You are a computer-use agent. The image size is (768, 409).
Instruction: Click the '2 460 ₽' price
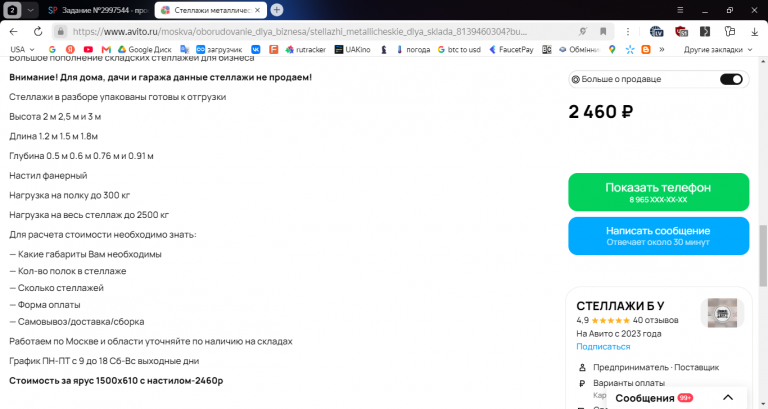(x=600, y=112)
